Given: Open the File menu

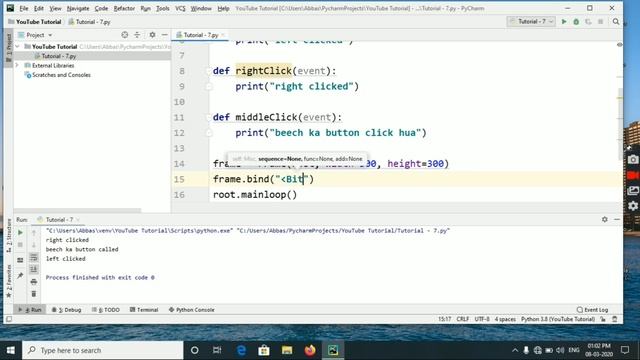Looking at the screenshot, I should (x=24, y=8).
